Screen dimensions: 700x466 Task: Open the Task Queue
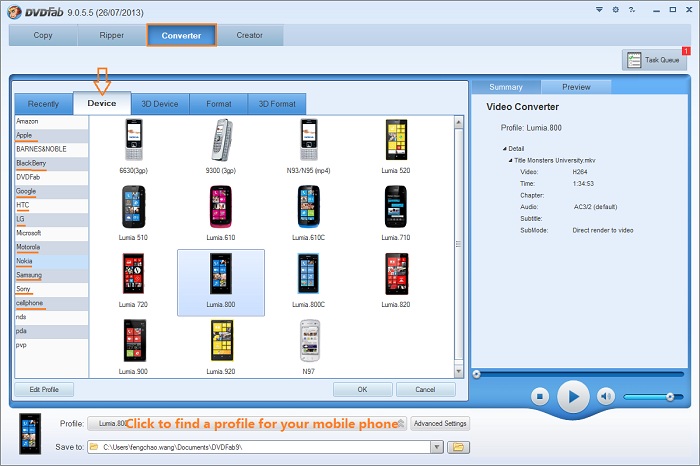(x=654, y=60)
